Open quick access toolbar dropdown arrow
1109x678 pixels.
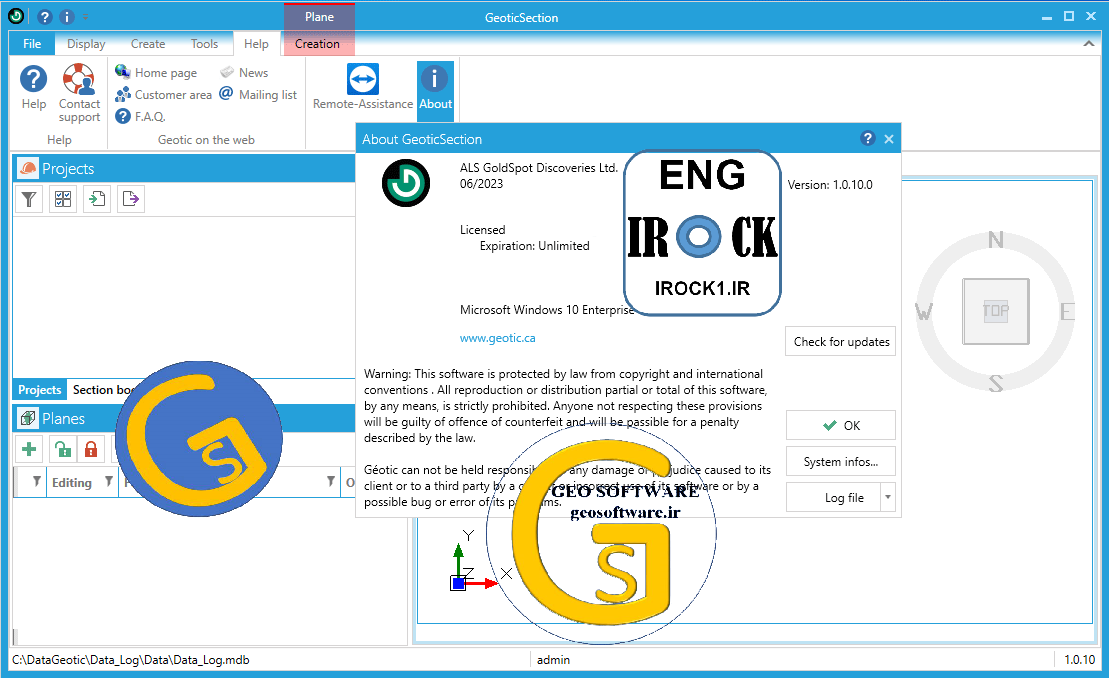coord(85,16)
